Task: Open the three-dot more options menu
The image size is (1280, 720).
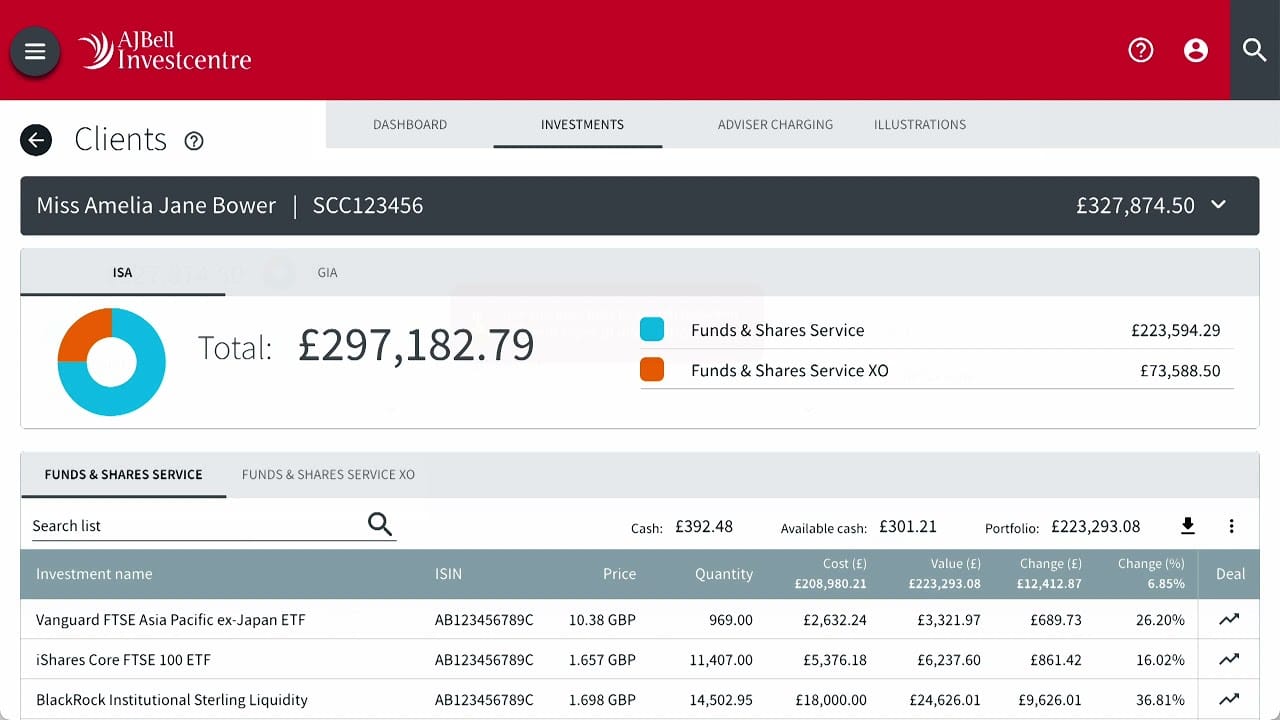Action: click(x=1232, y=526)
